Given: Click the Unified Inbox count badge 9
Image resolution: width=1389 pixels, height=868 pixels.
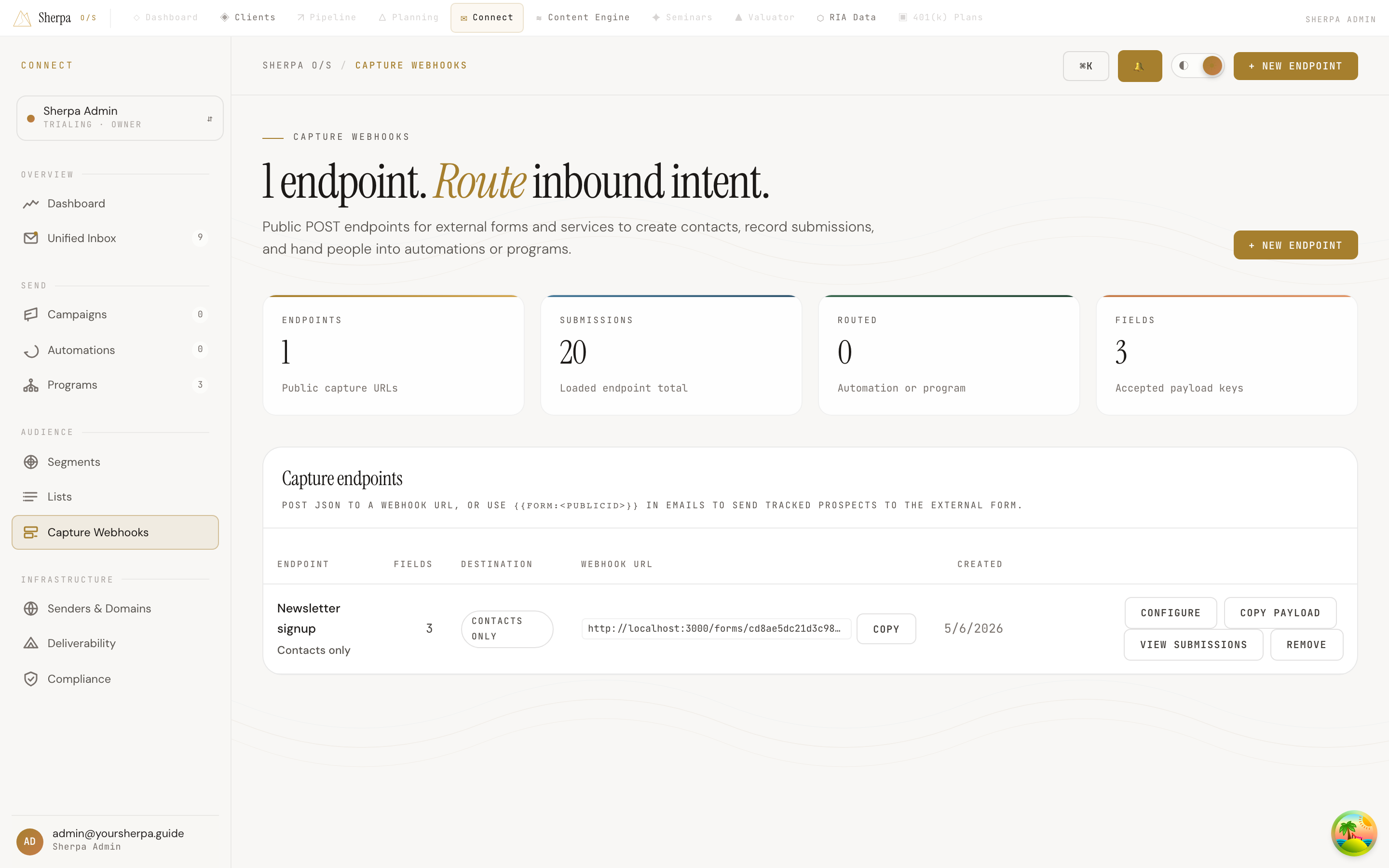Looking at the screenshot, I should [200, 237].
